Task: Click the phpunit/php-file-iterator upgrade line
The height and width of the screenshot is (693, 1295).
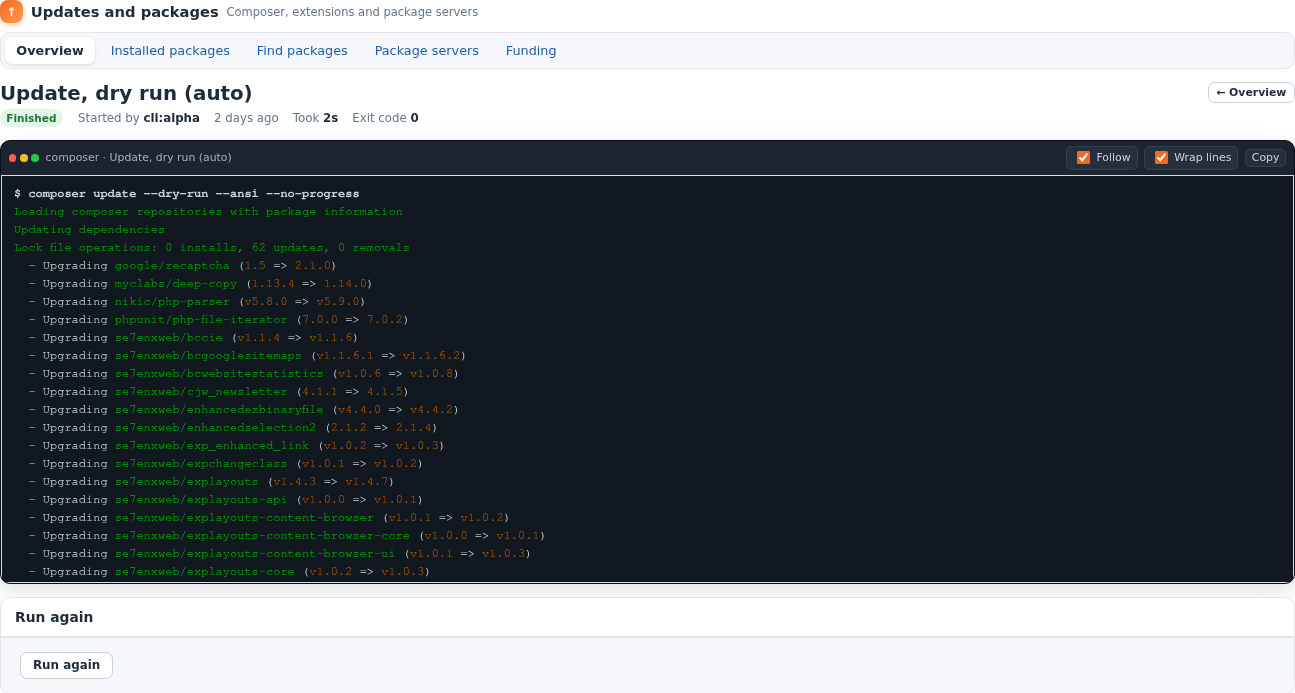Action: (x=218, y=320)
